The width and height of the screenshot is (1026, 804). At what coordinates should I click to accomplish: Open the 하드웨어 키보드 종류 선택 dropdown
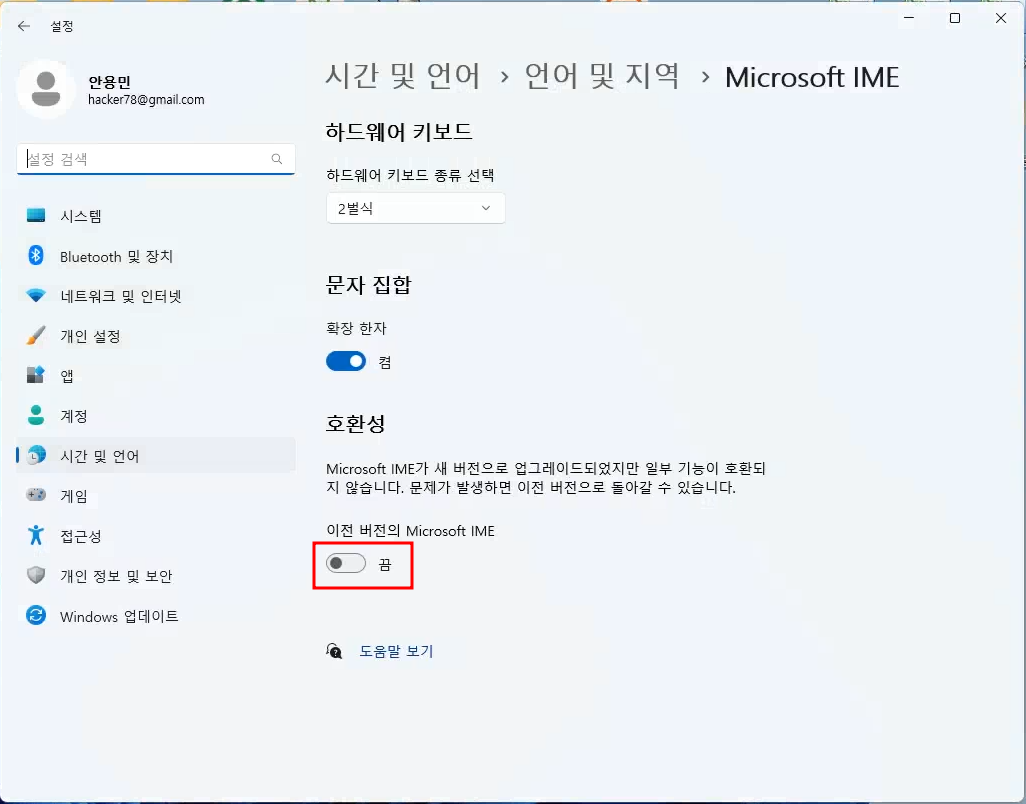pyautogui.click(x=416, y=209)
